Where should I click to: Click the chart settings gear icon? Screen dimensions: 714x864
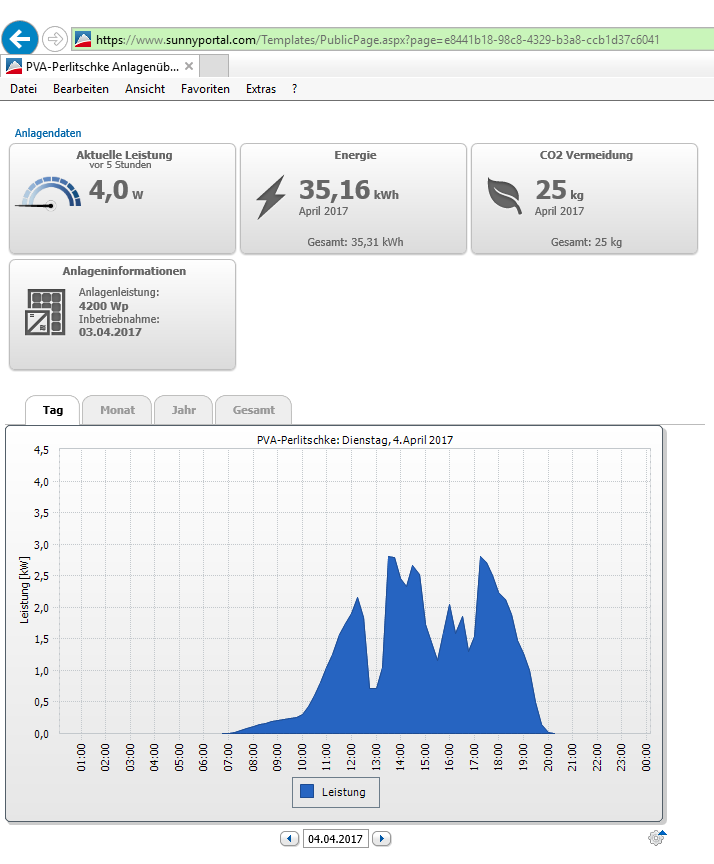pyautogui.click(x=657, y=838)
